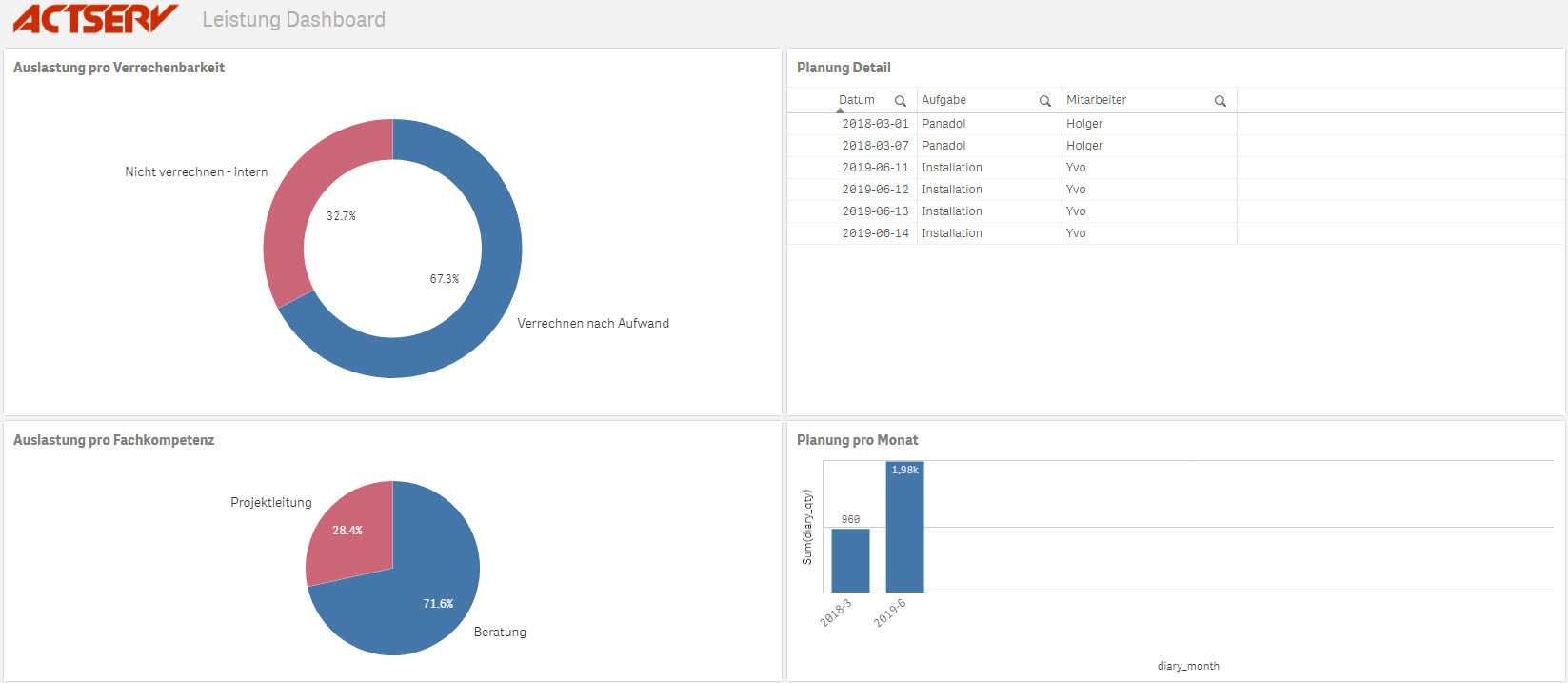
Task: Click the 2019-6 axis label
Action: click(890, 613)
